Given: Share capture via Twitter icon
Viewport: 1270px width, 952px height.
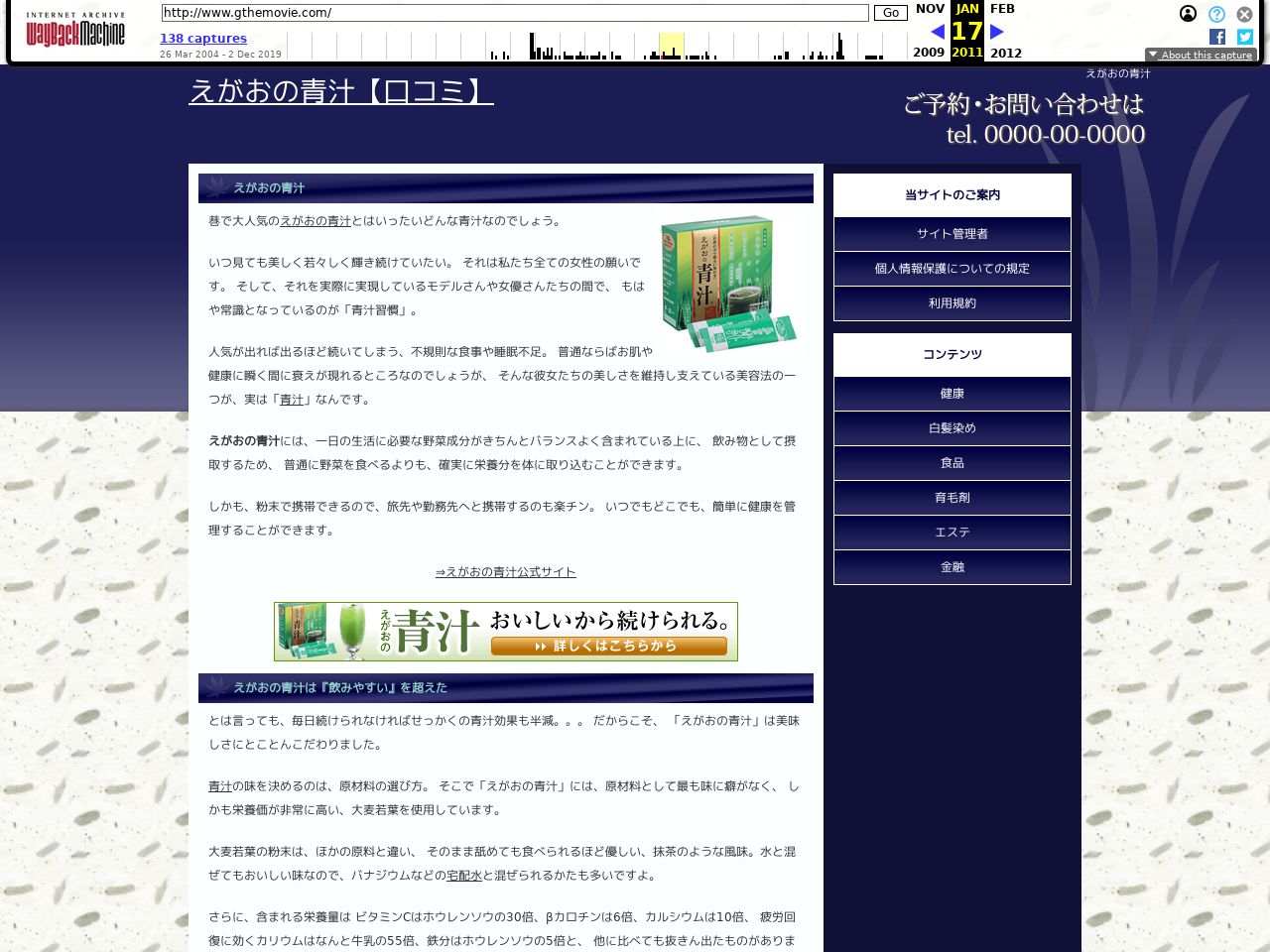Looking at the screenshot, I should [1244, 37].
